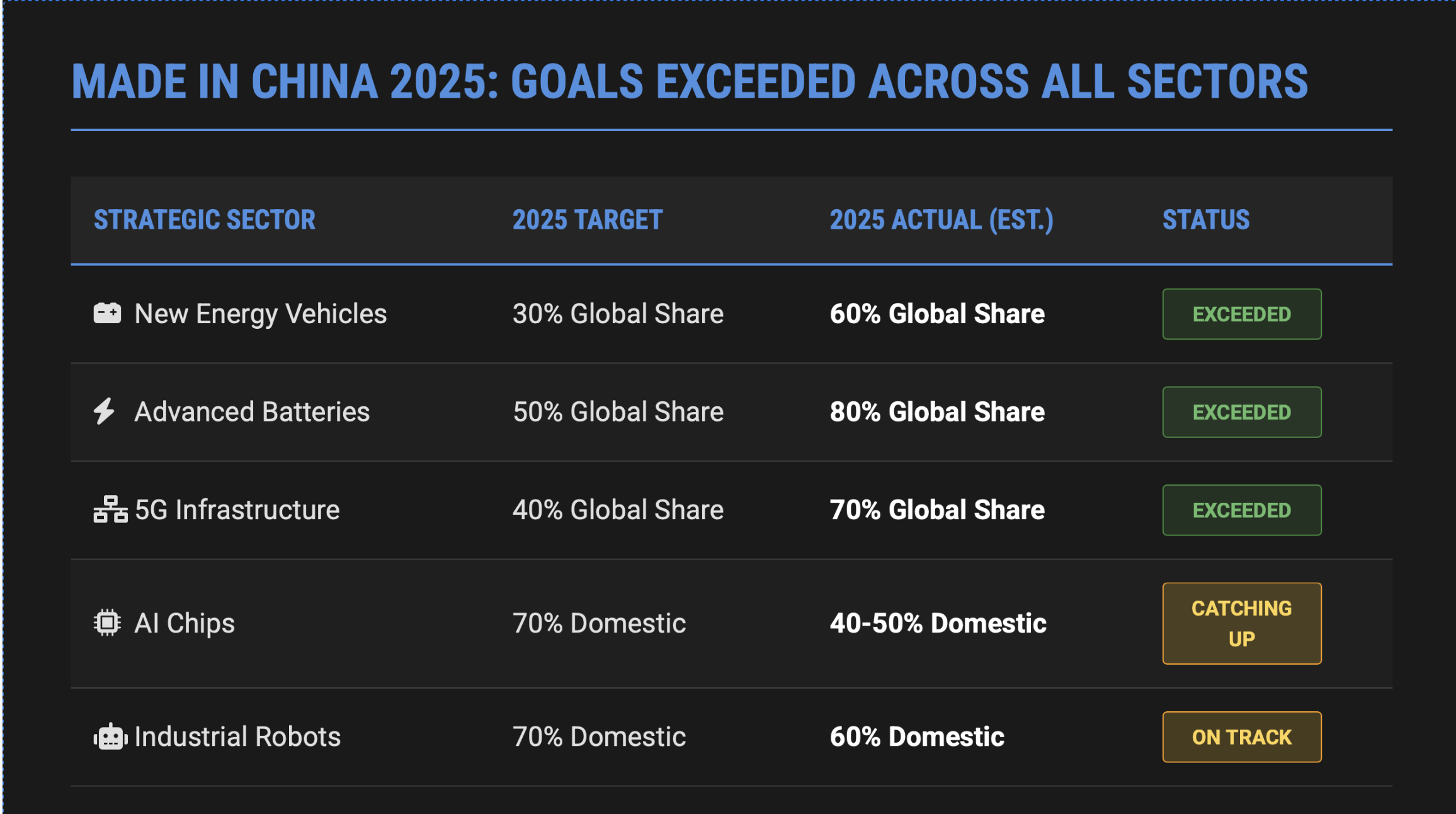Click the 2025 ACTUAL (EST.) column header
This screenshot has width=1456, height=814.
pyautogui.click(x=941, y=220)
